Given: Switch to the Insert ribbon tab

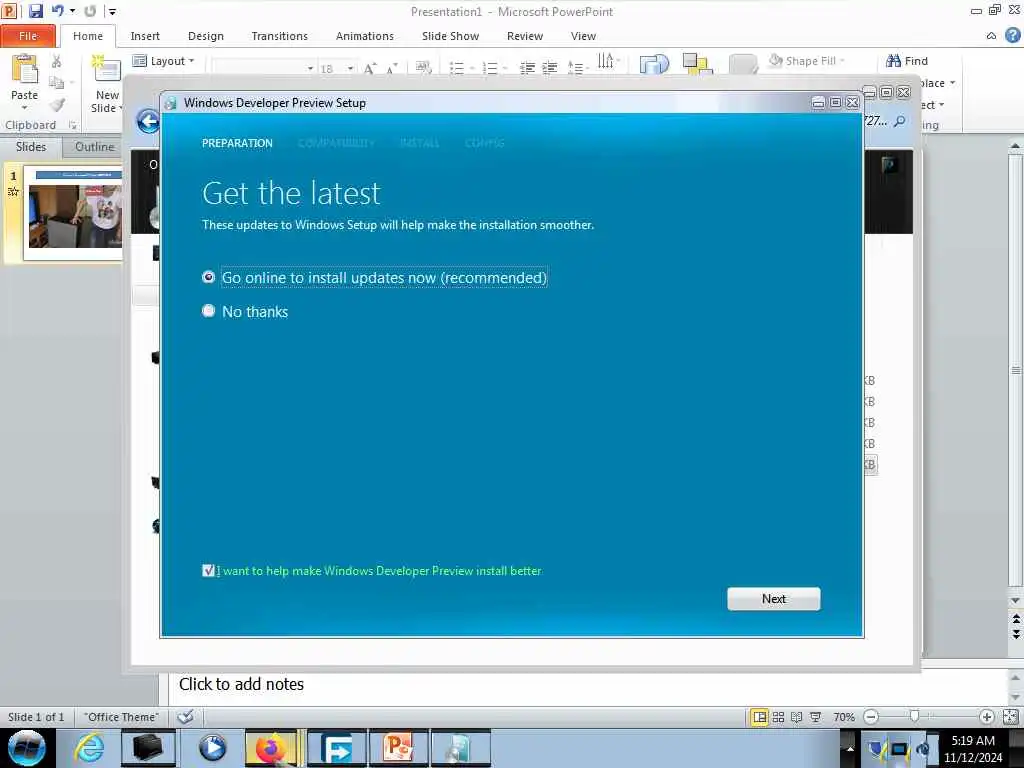Looking at the screenshot, I should pos(145,36).
